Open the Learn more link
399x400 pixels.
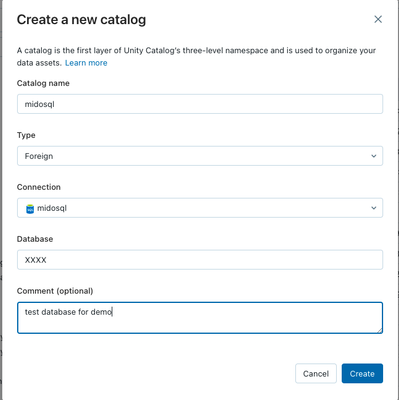click(x=86, y=63)
